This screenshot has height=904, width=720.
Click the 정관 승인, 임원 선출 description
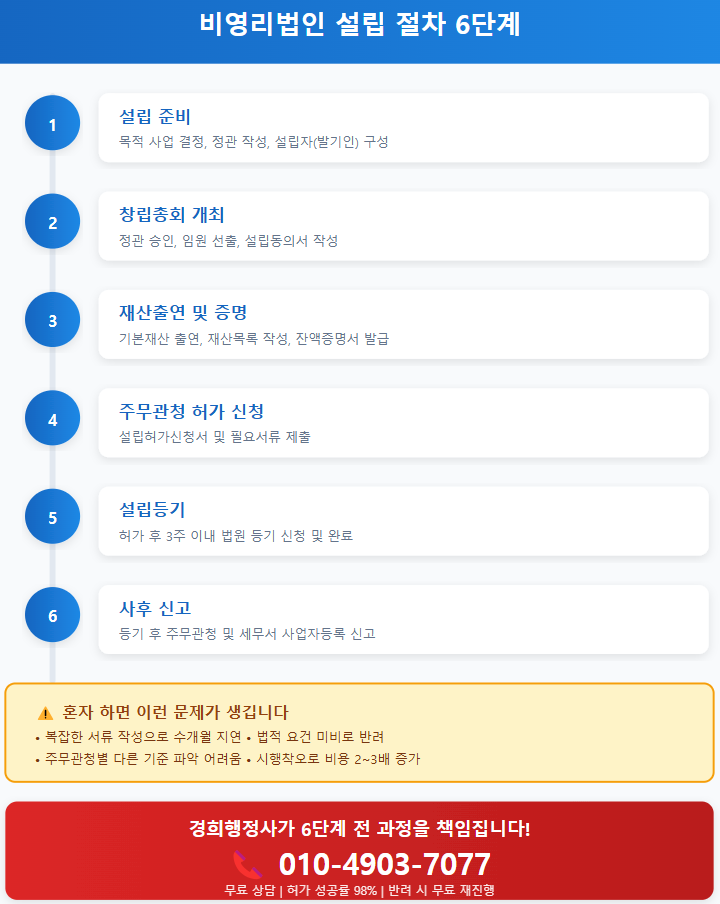[228, 241]
